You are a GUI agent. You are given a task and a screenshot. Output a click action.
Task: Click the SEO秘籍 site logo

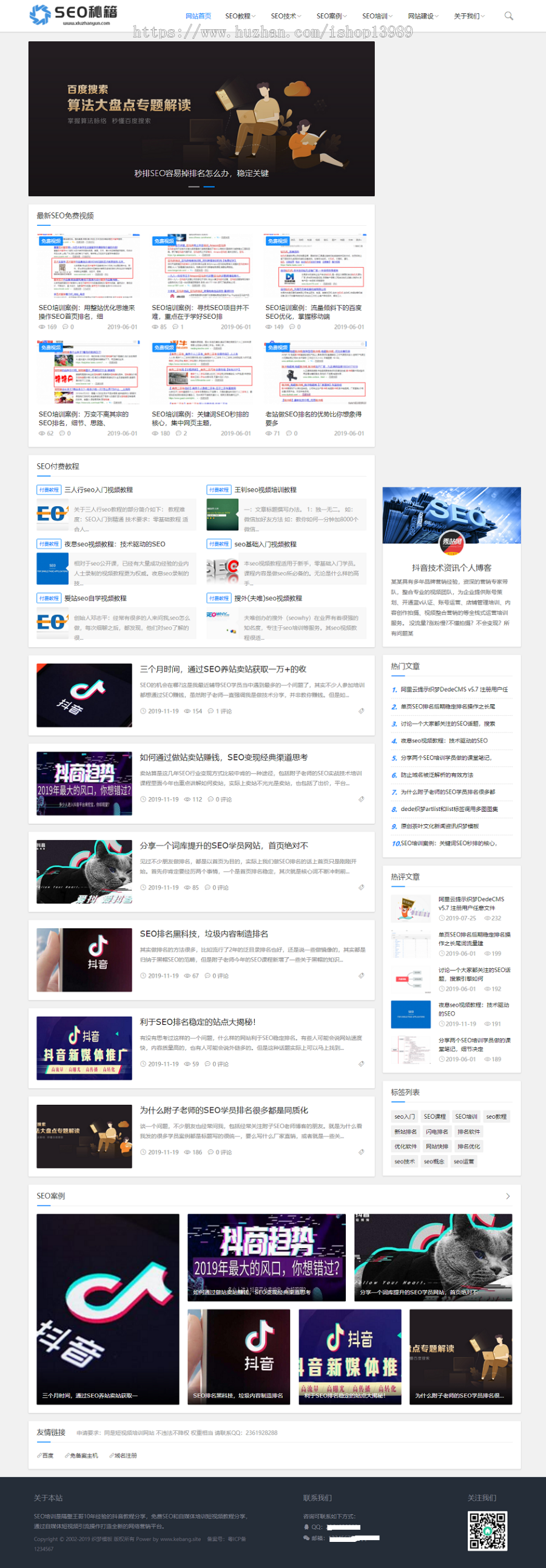pos(73,15)
